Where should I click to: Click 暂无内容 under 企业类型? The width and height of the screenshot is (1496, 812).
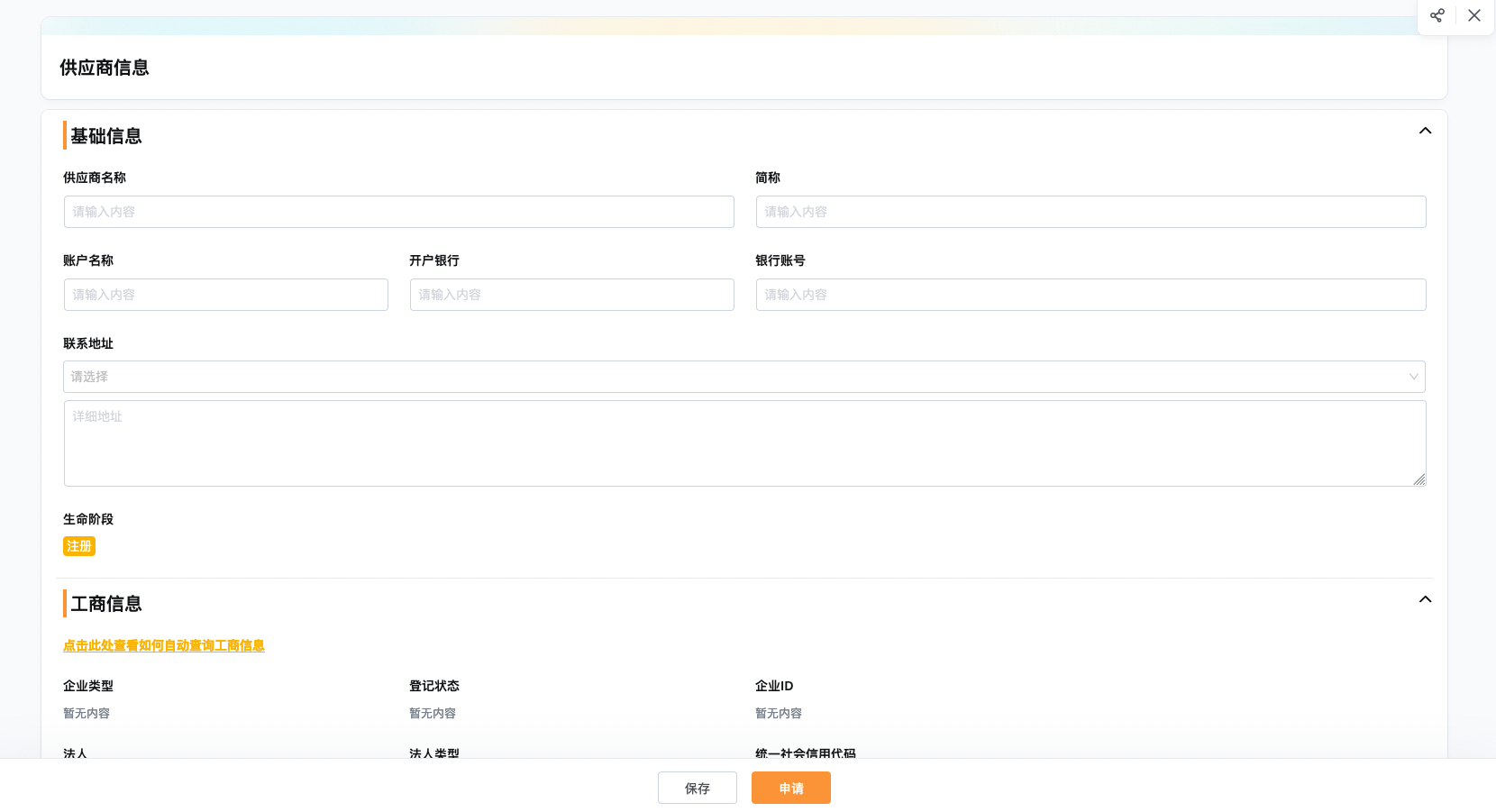[87, 713]
